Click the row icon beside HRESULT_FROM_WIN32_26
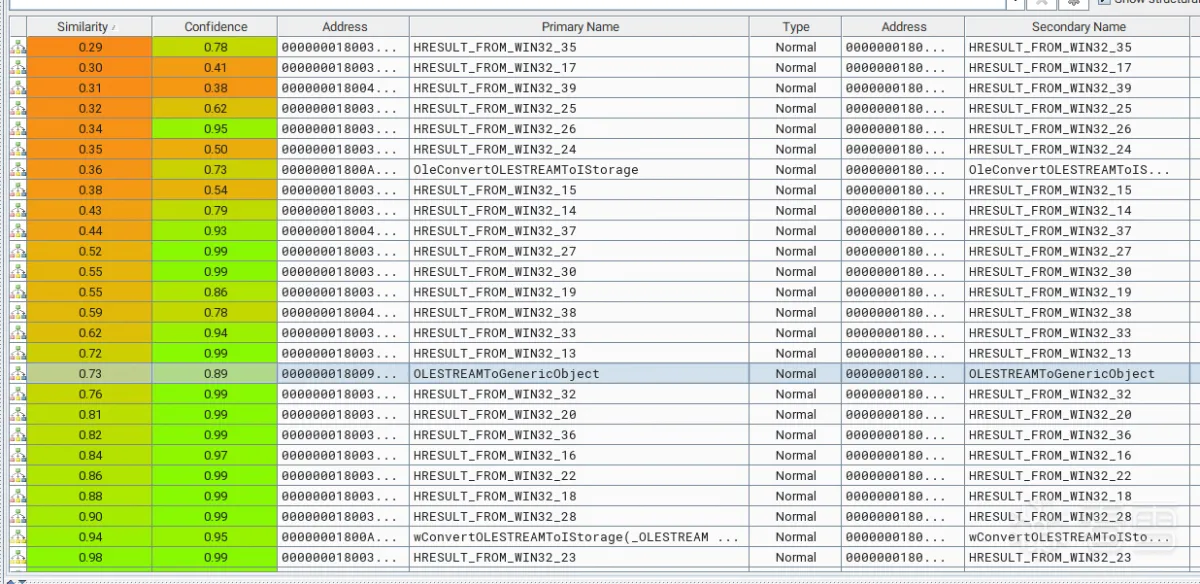 (x=18, y=129)
